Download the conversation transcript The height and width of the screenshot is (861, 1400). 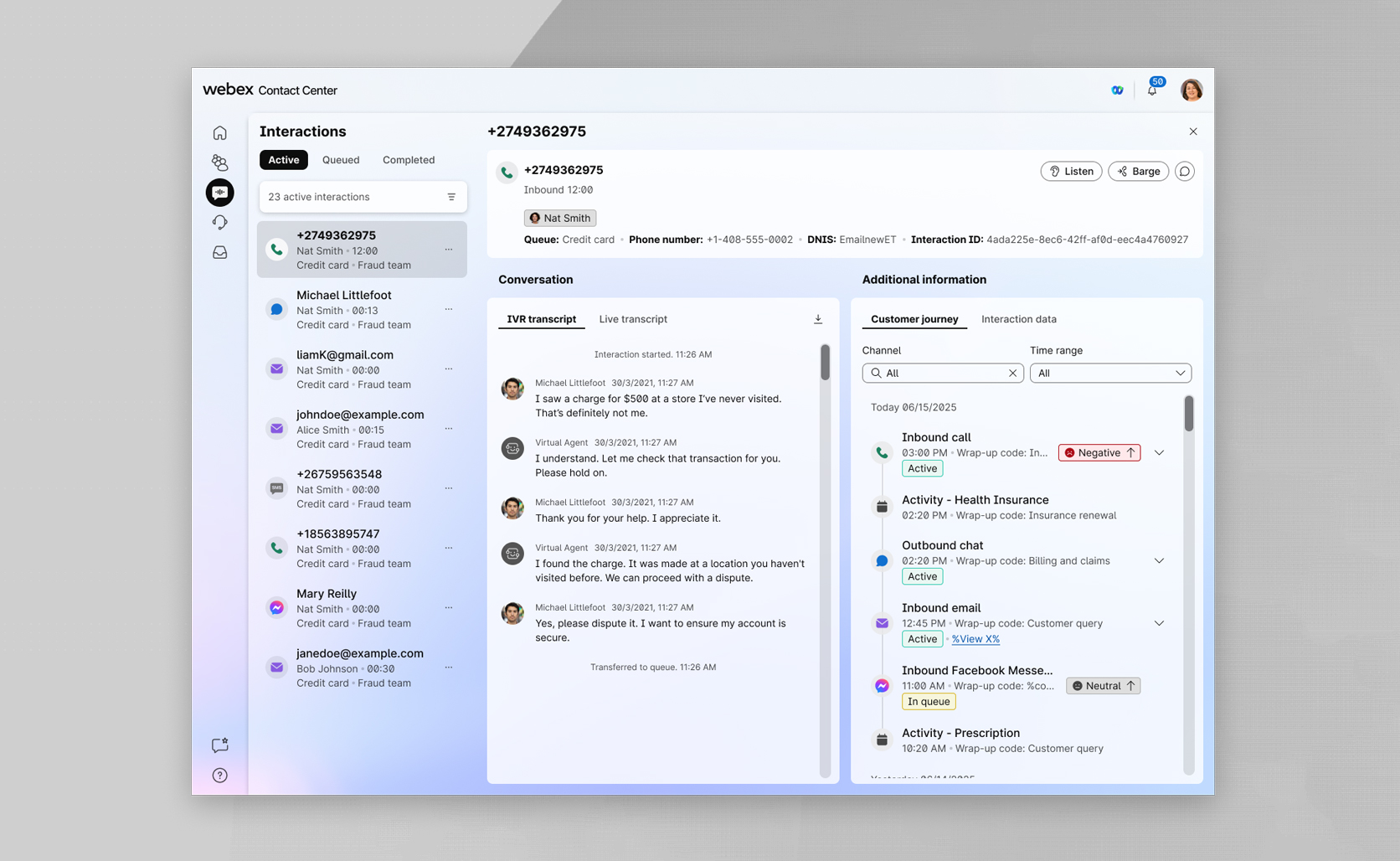pos(818,319)
